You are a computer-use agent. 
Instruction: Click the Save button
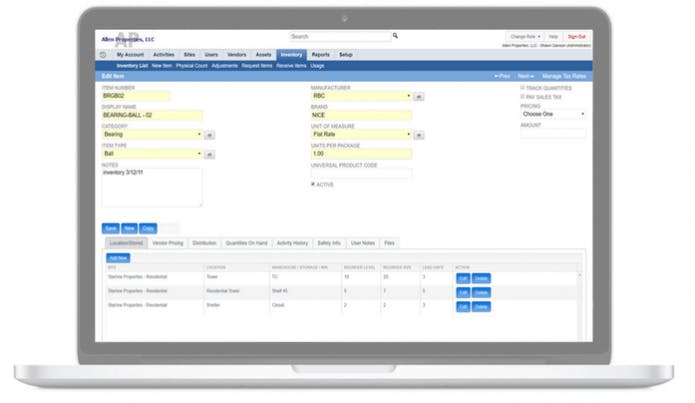110,228
